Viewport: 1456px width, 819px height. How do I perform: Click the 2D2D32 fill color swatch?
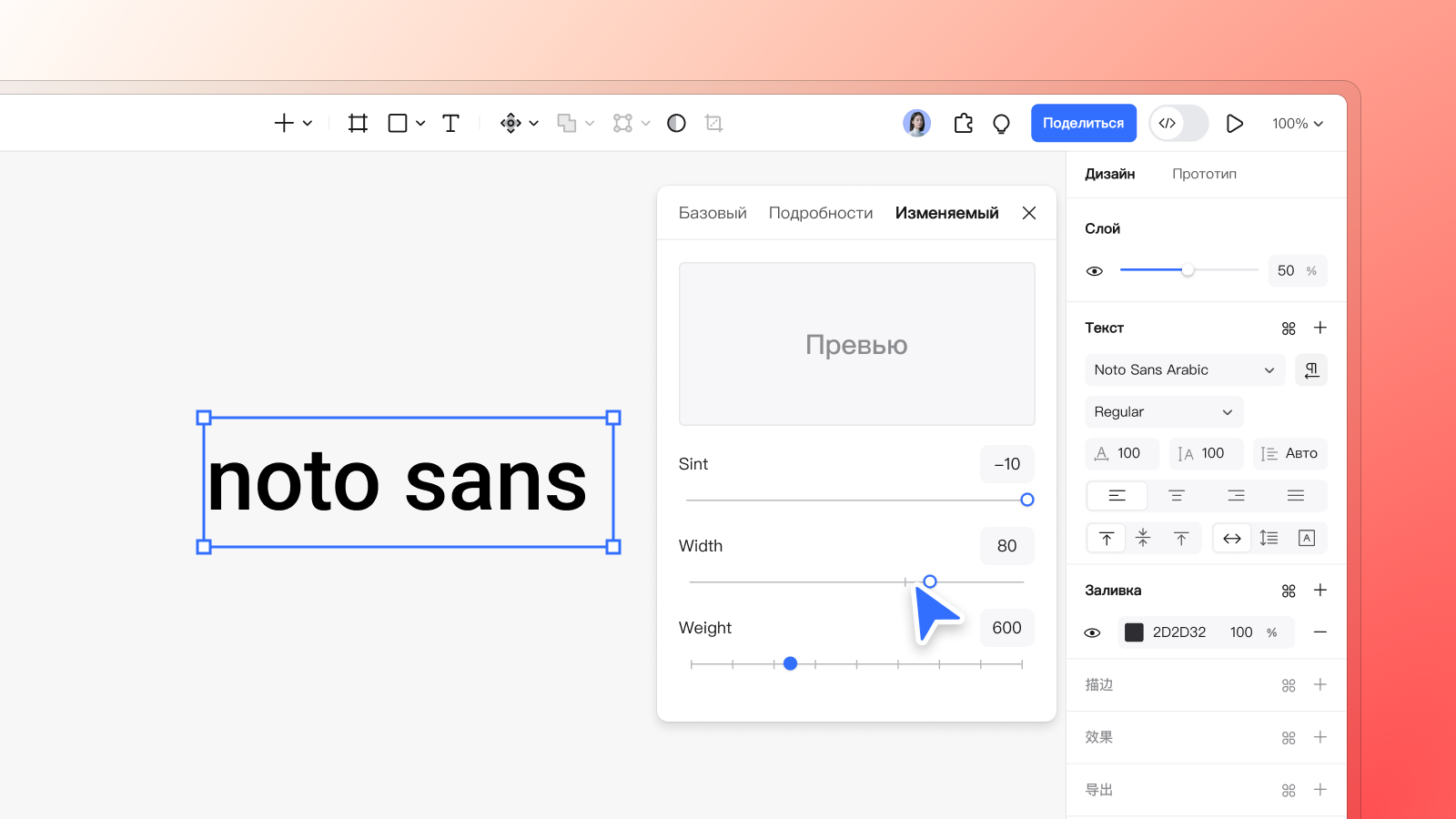(x=1134, y=632)
